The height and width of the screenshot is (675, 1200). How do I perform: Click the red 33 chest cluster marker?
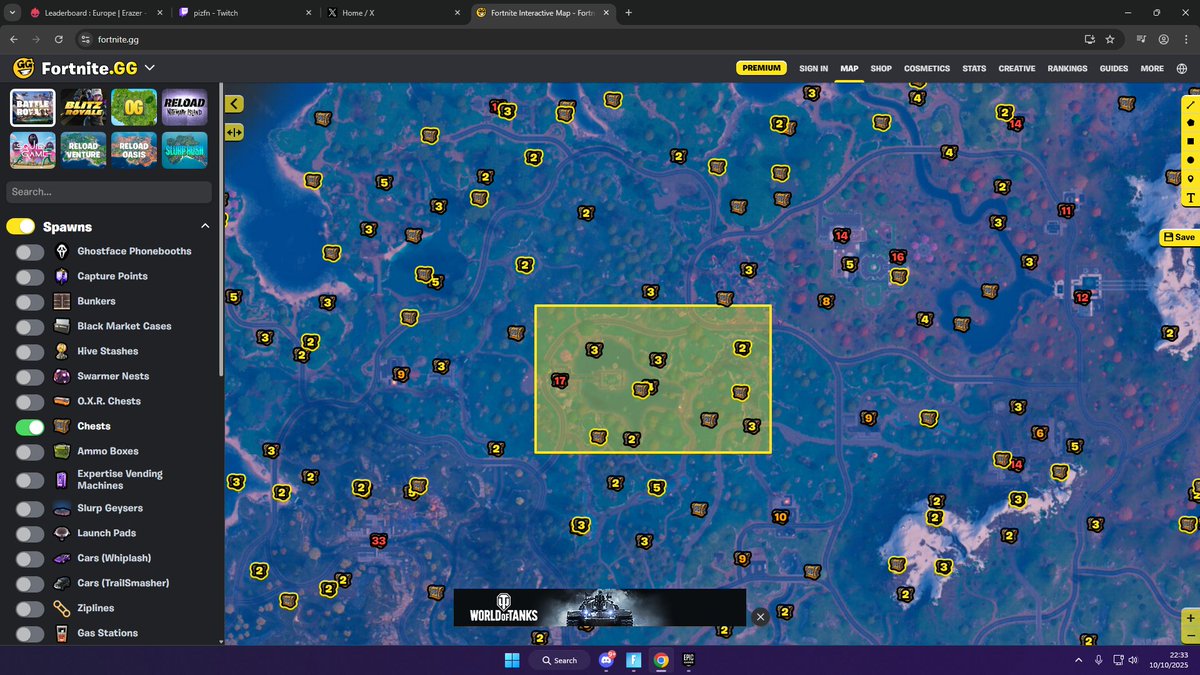[378, 541]
